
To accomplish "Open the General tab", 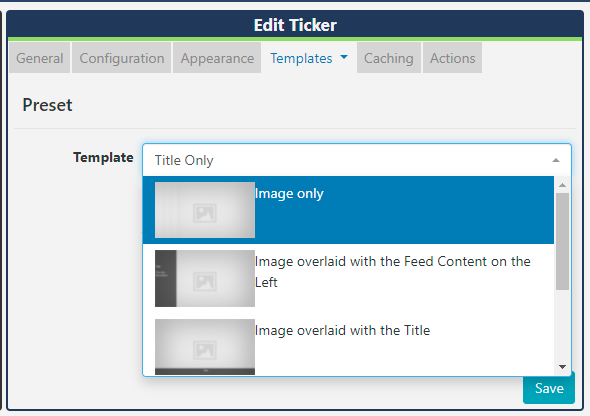I will [40, 58].
